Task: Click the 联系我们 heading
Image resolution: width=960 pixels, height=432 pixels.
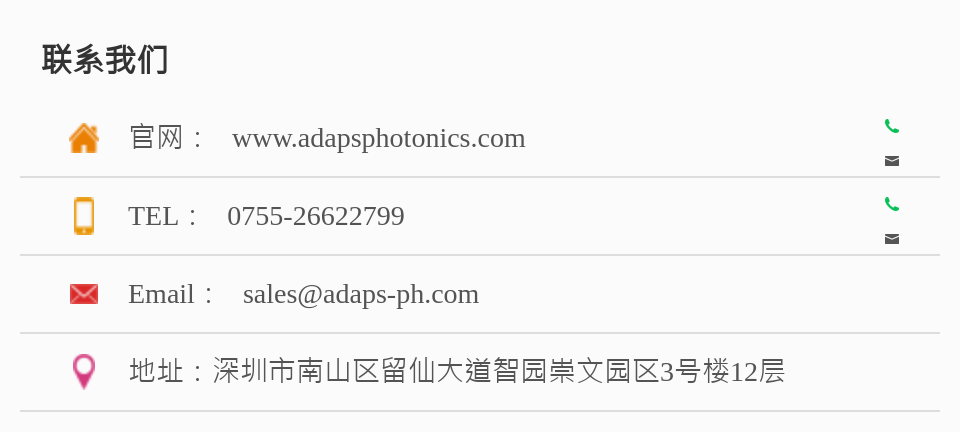Action: [105, 59]
